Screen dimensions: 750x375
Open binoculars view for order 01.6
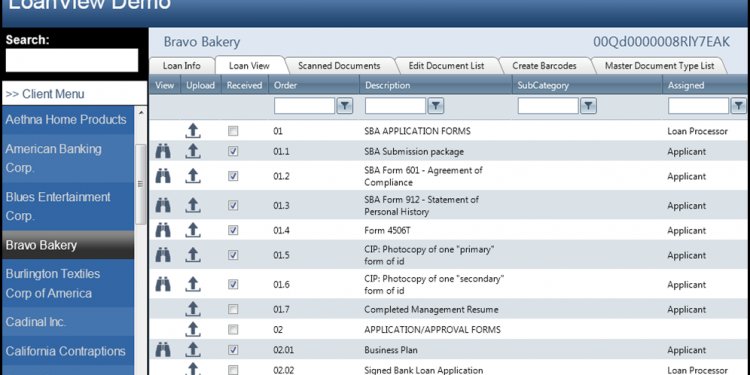pos(163,285)
